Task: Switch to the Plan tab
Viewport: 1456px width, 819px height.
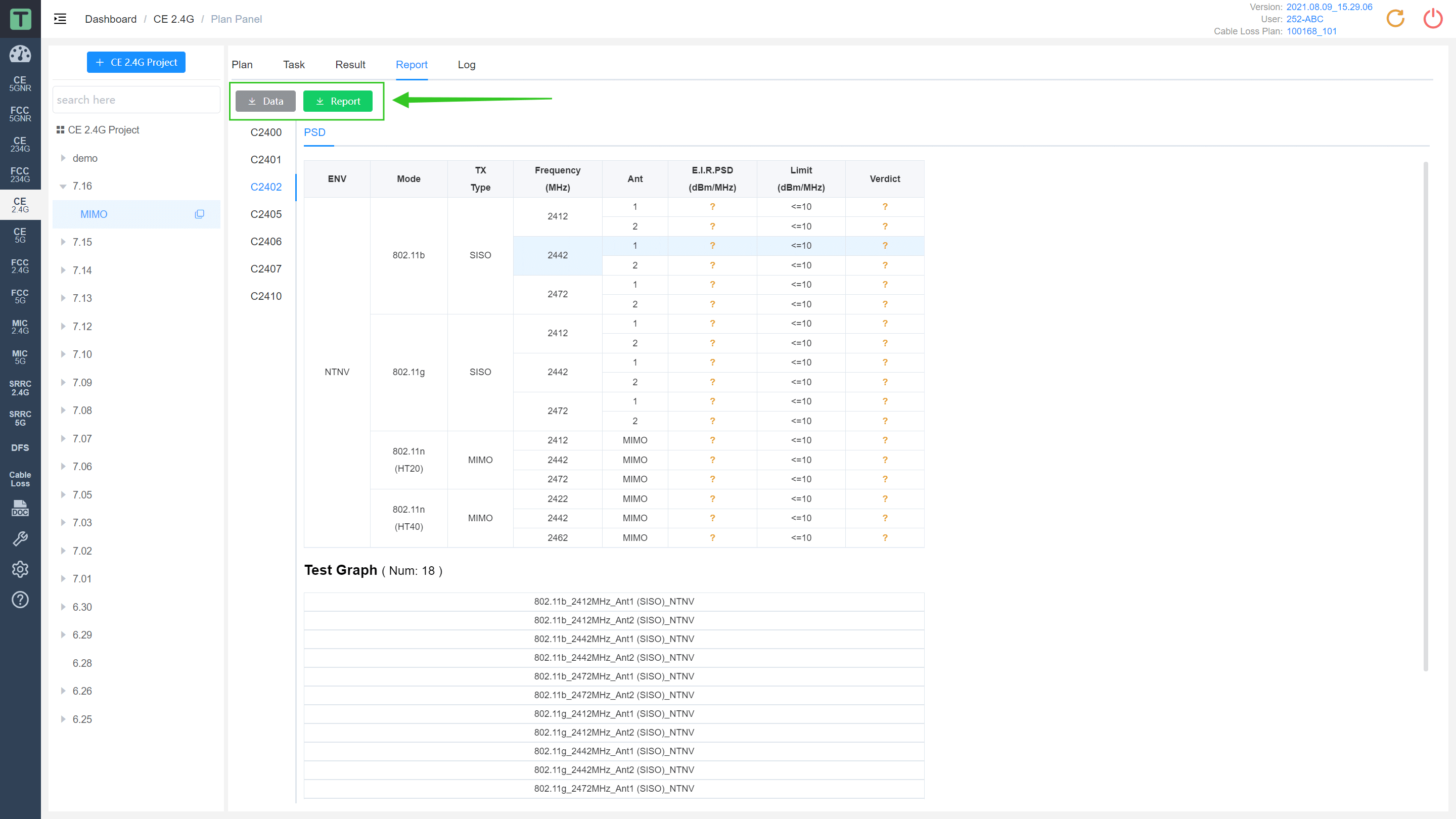Action: [242, 64]
